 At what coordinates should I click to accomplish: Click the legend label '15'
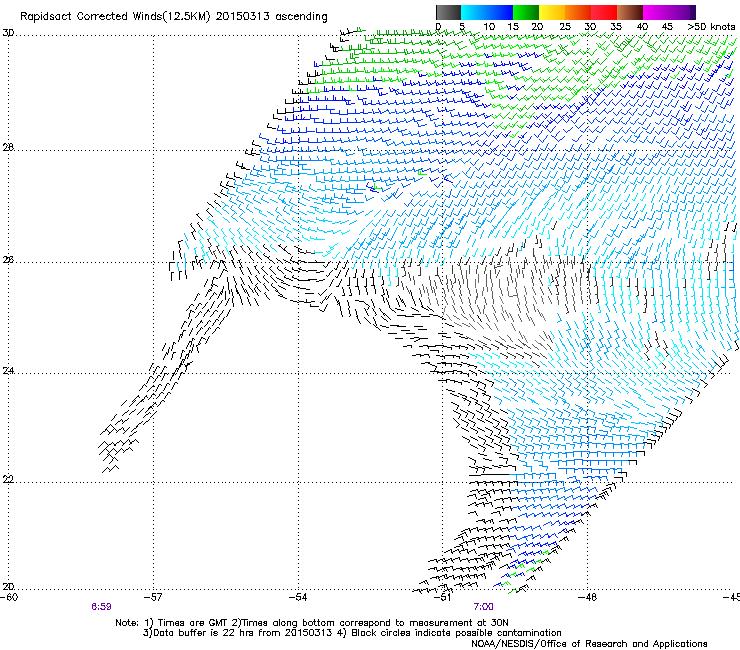[x=513, y=27]
